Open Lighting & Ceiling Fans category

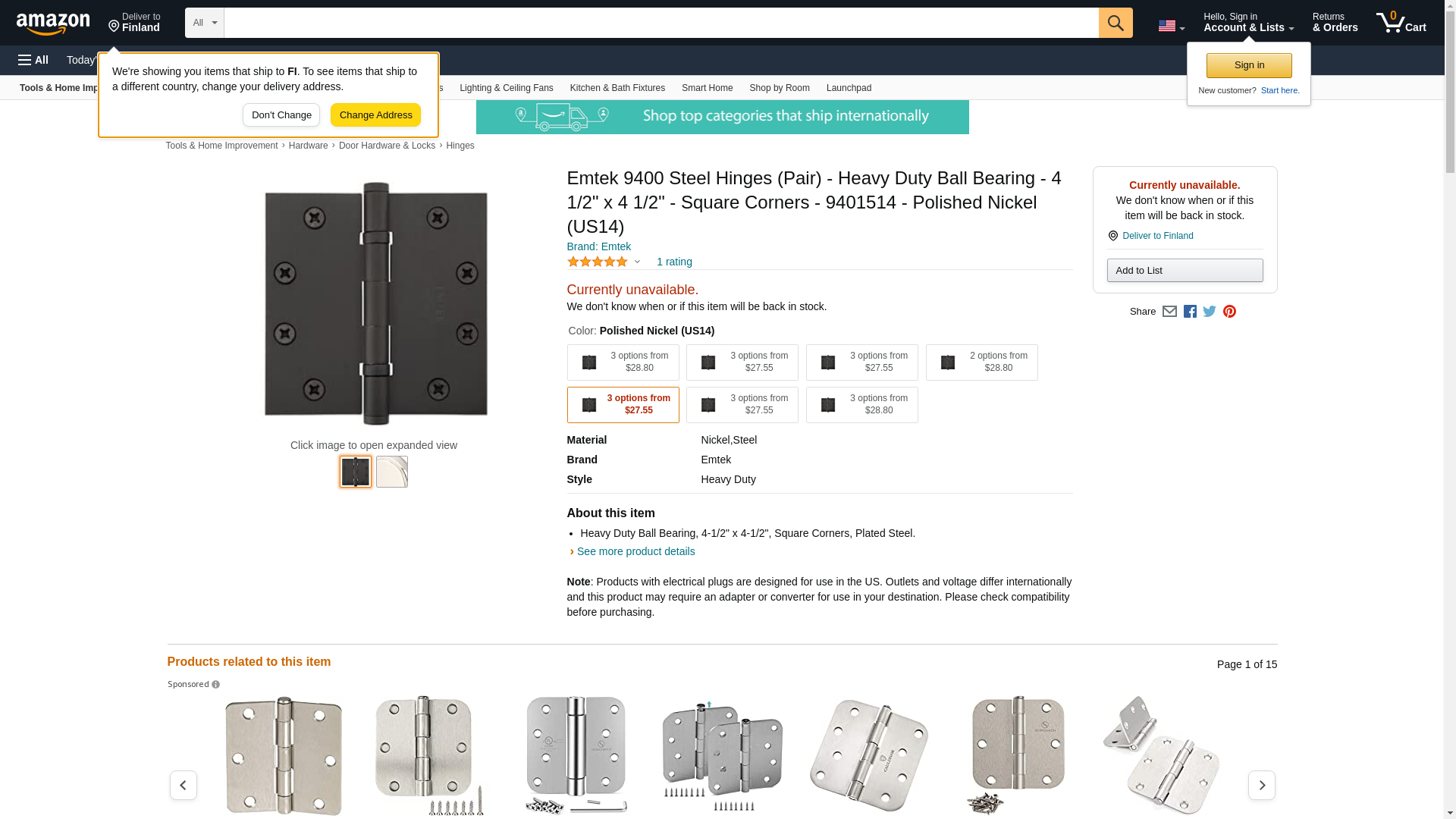pyautogui.click(x=506, y=88)
